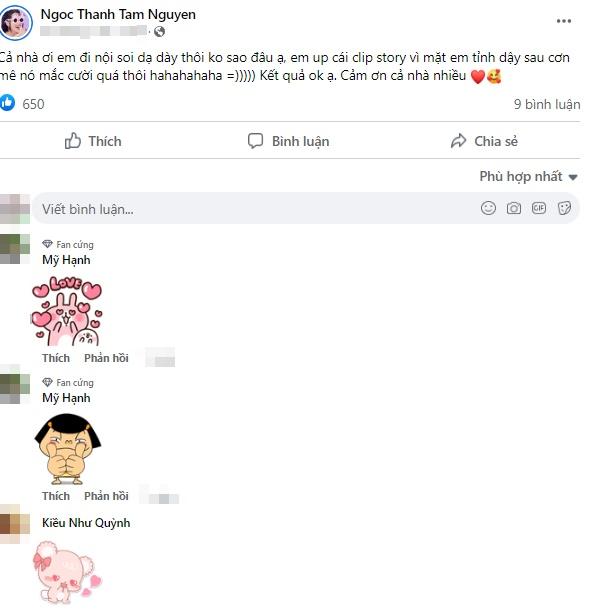Screen dimensions: 594x610
Task: Open the 9 bình luận comments count
Action: point(547,104)
